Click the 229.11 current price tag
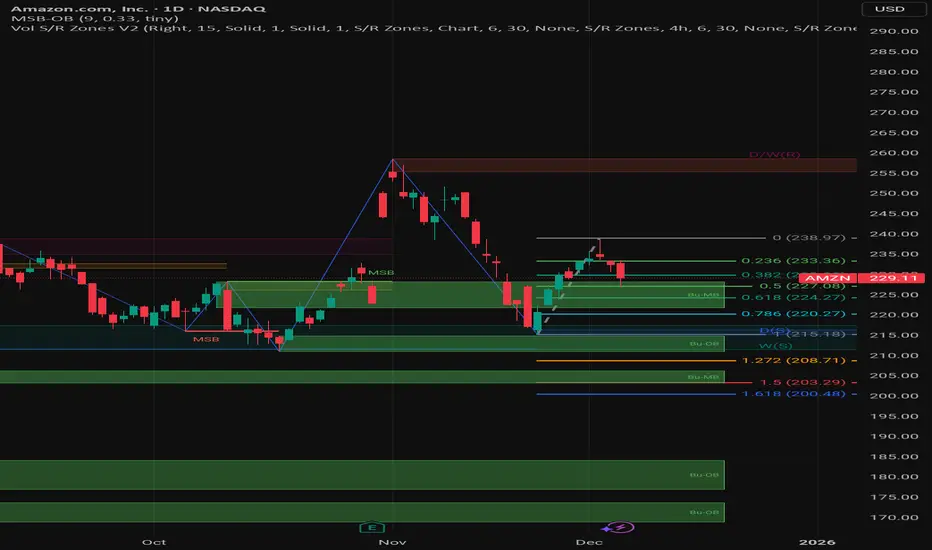 click(893, 278)
